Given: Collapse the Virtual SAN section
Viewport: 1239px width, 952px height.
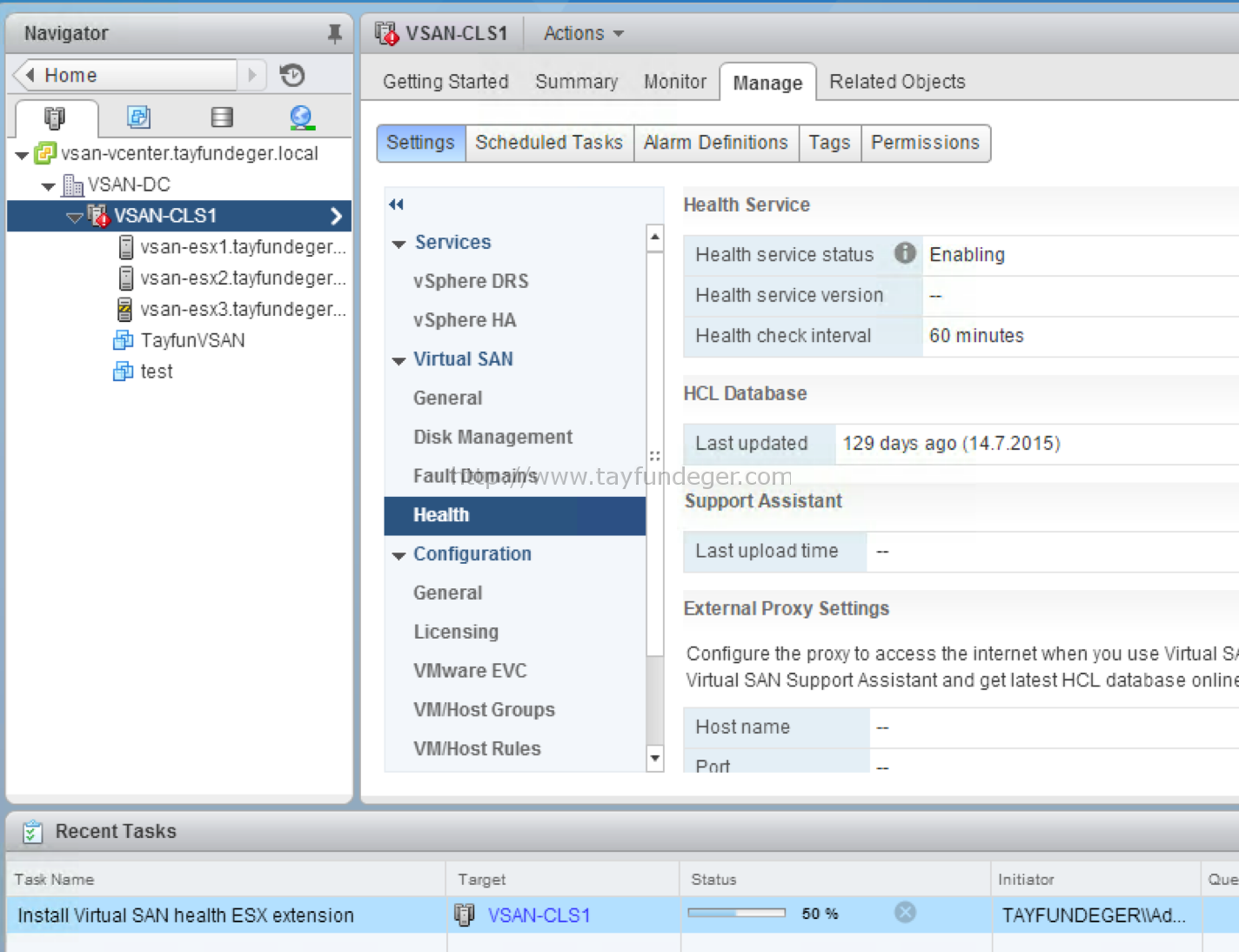Looking at the screenshot, I should (398, 360).
